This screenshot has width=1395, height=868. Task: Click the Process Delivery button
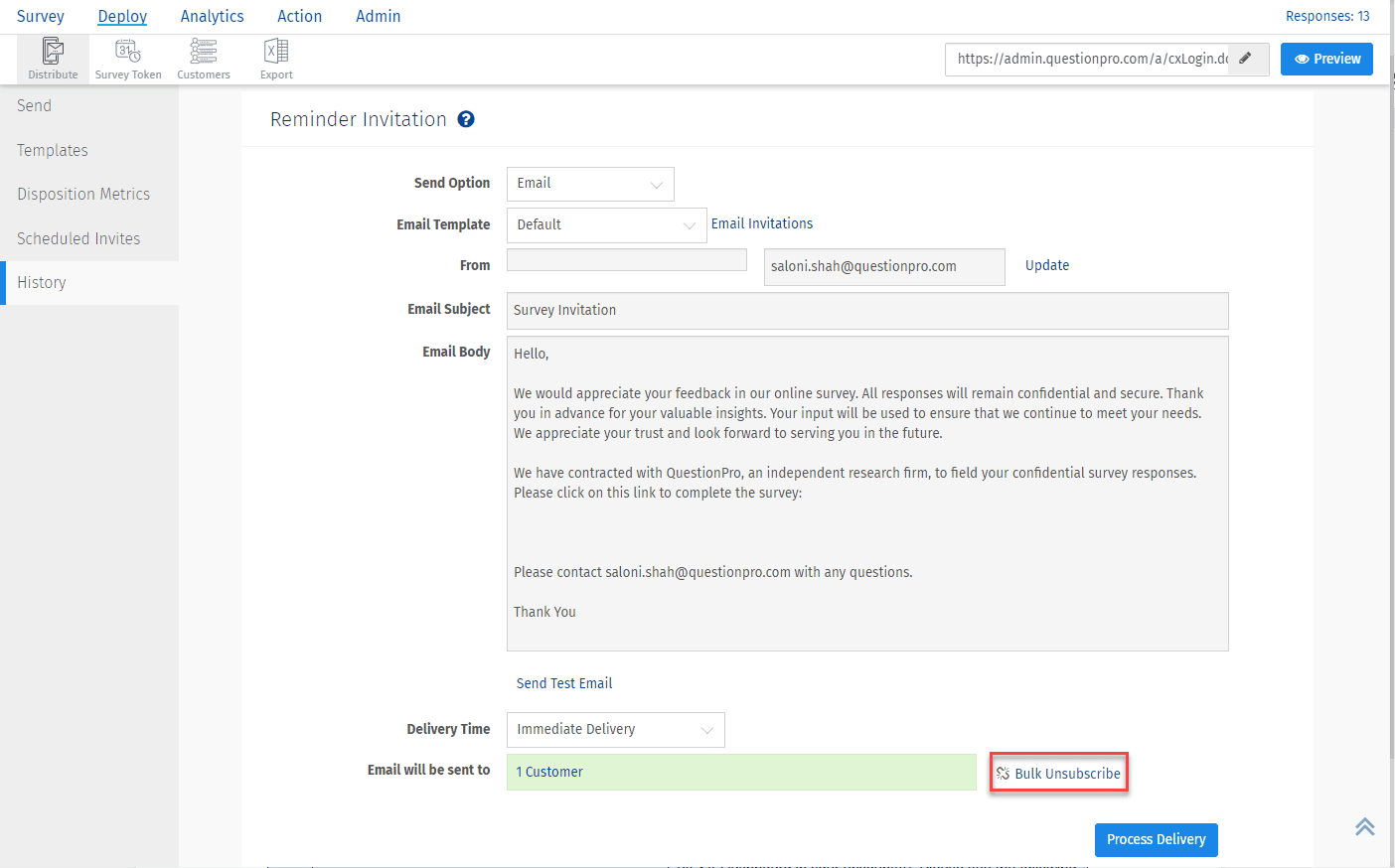(x=1156, y=839)
